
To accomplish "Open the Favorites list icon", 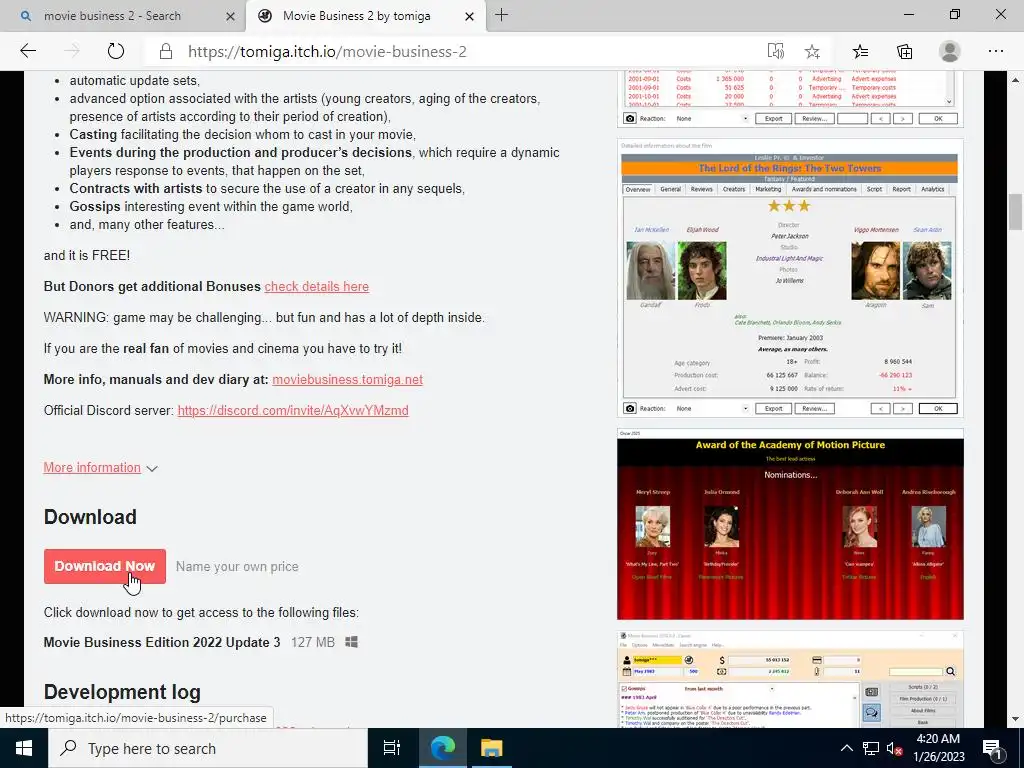I will click(x=860, y=52).
